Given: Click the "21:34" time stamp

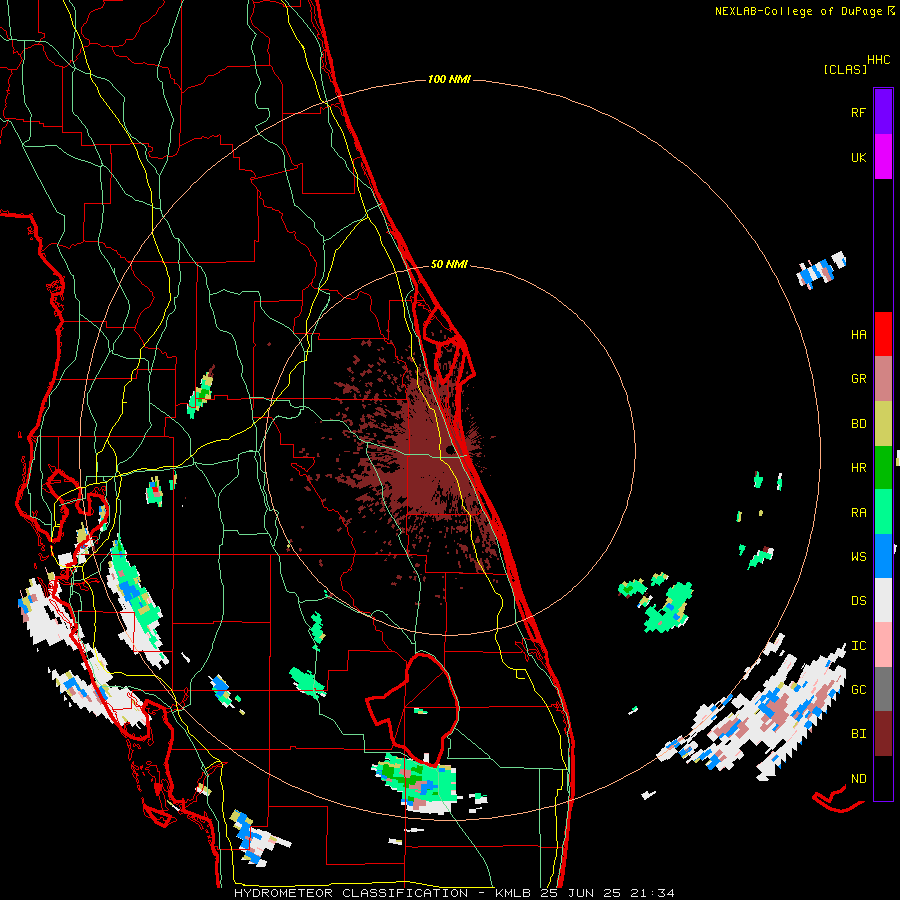Looking at the screenshot, I should pos(654,893).
